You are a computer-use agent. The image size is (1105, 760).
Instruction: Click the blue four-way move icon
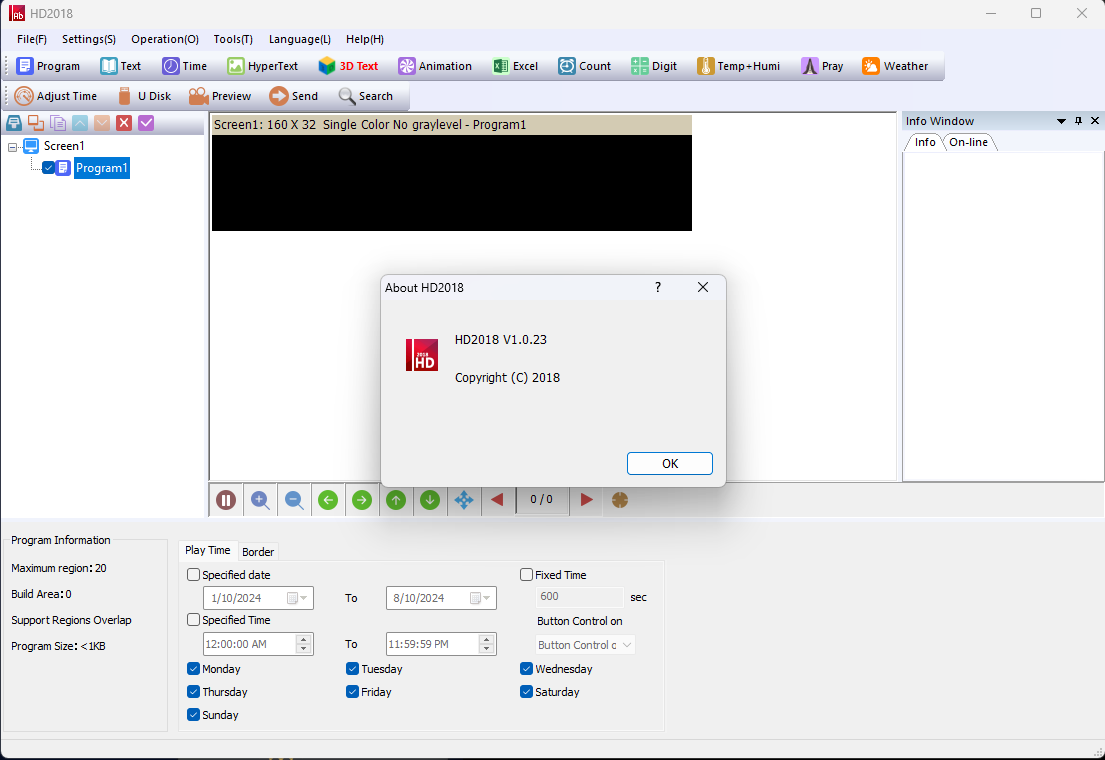pos(464,500)
